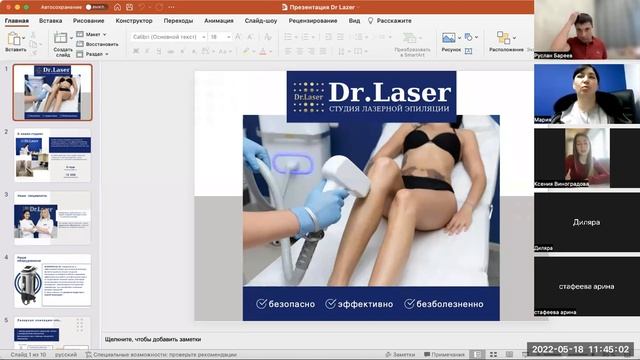Click the Undo arrow in title bar
The width and height of the screenshot is (640, 360).
tap(142, 7)
